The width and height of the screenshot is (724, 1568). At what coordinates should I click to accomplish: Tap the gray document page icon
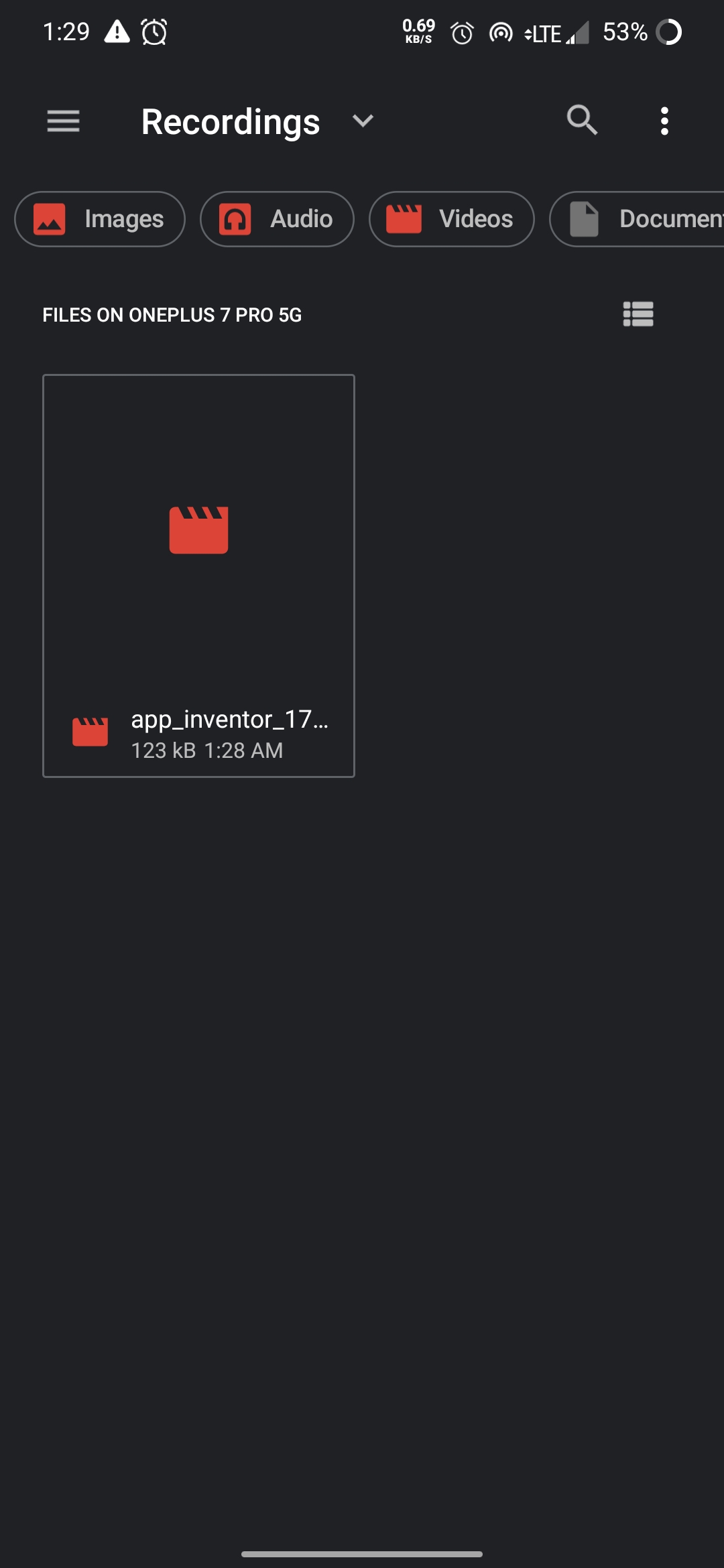pyautogui.click(x=584, y=219)
